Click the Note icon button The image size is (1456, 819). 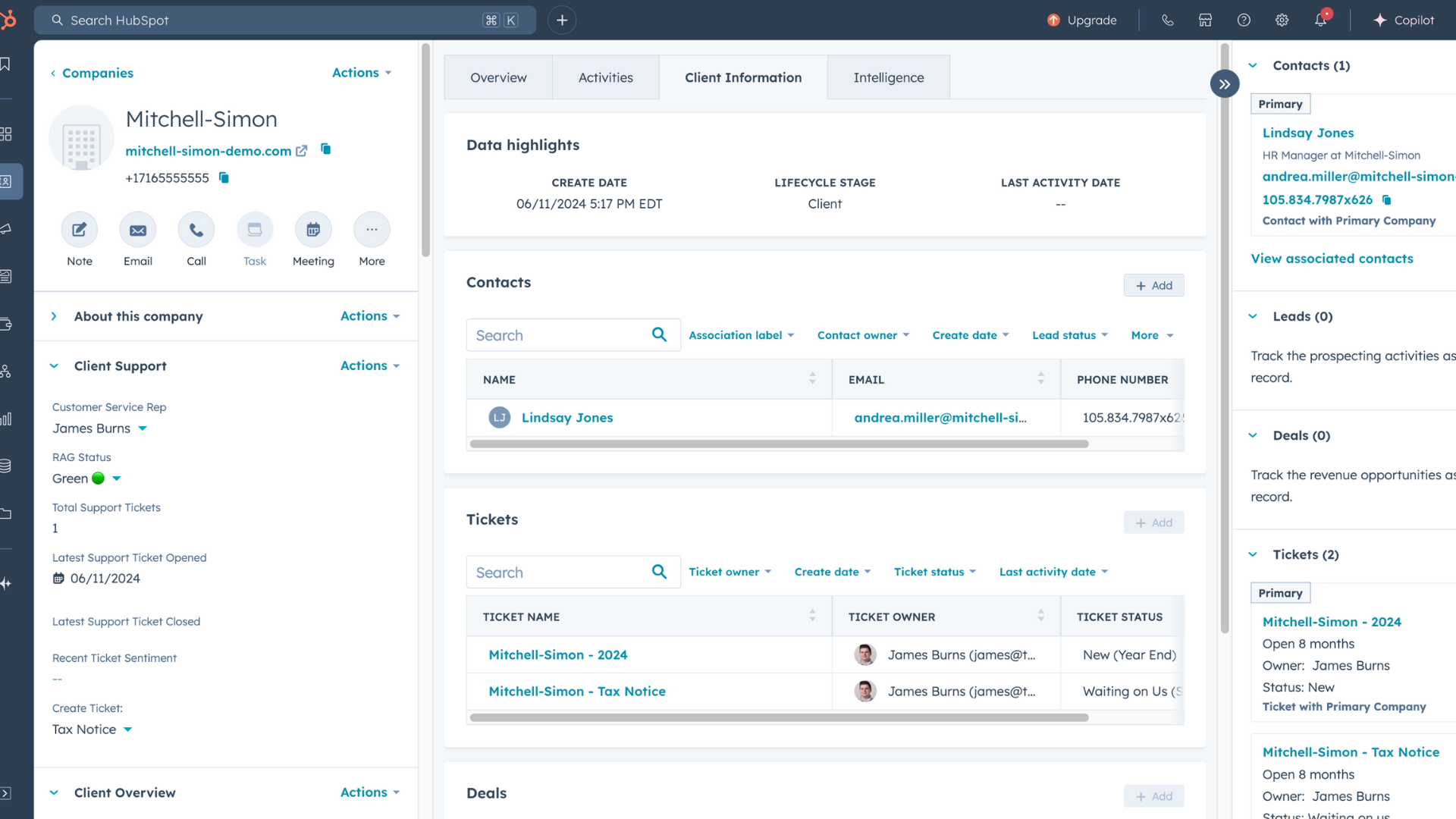pos(80,230)
